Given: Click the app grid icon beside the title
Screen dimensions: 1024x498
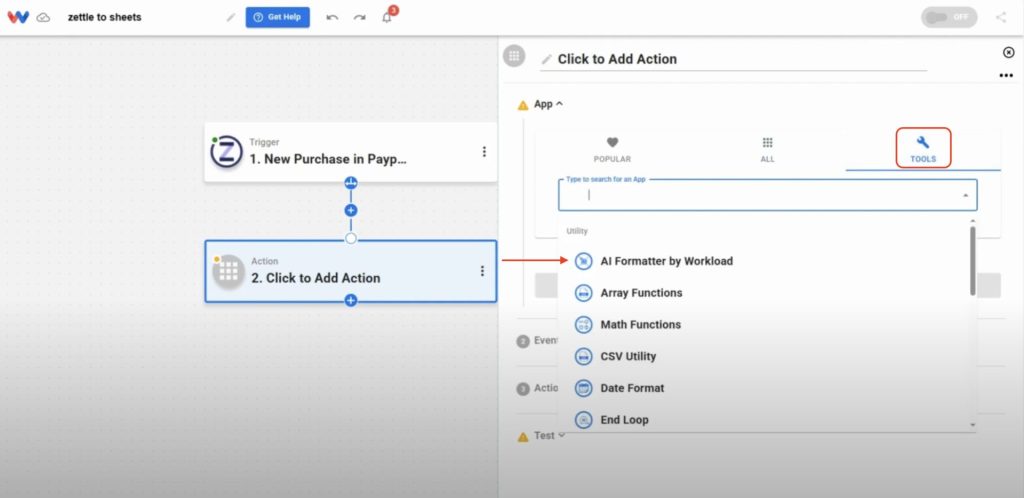Looking at the screenshot, I should 515,56.
